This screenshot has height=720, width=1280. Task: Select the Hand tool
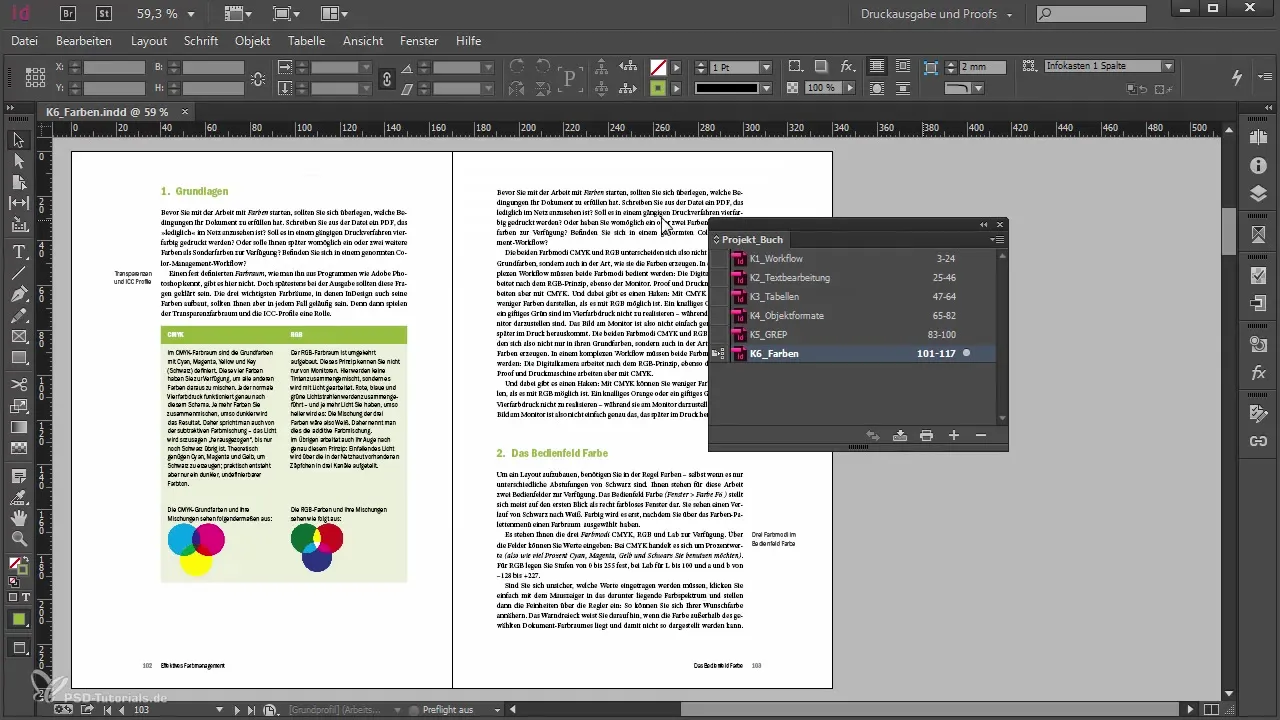tap(18, 518)
